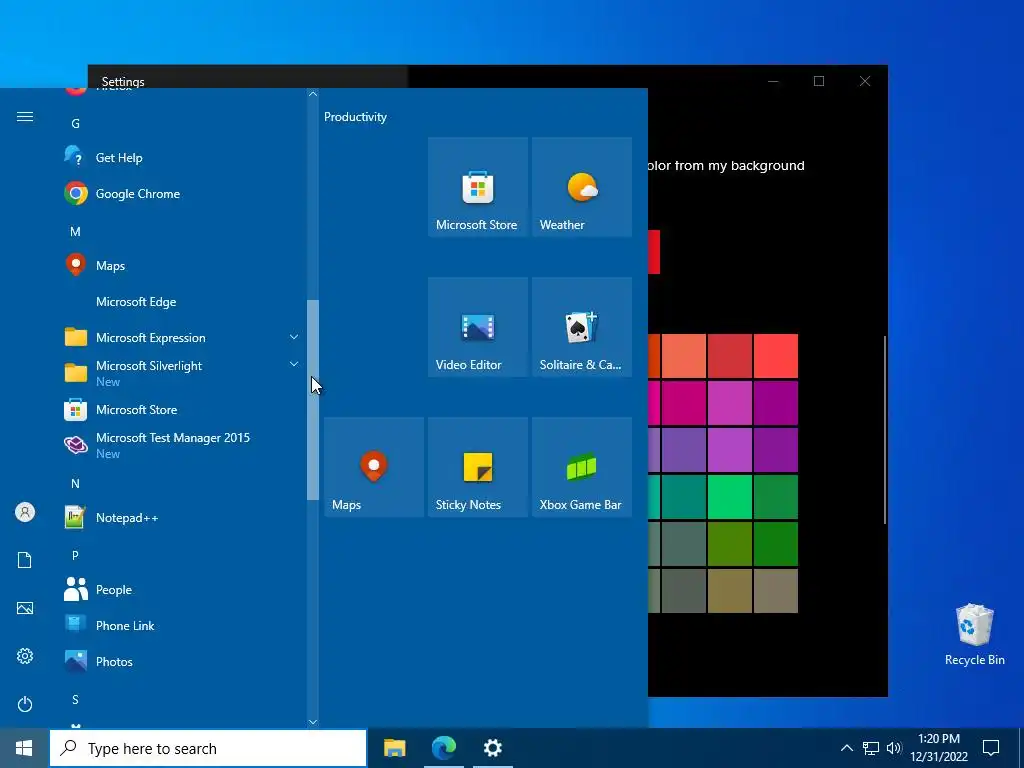Click the app list scroll-down arrow
This screenshot has width=1024, height=768.
[313, 722]
